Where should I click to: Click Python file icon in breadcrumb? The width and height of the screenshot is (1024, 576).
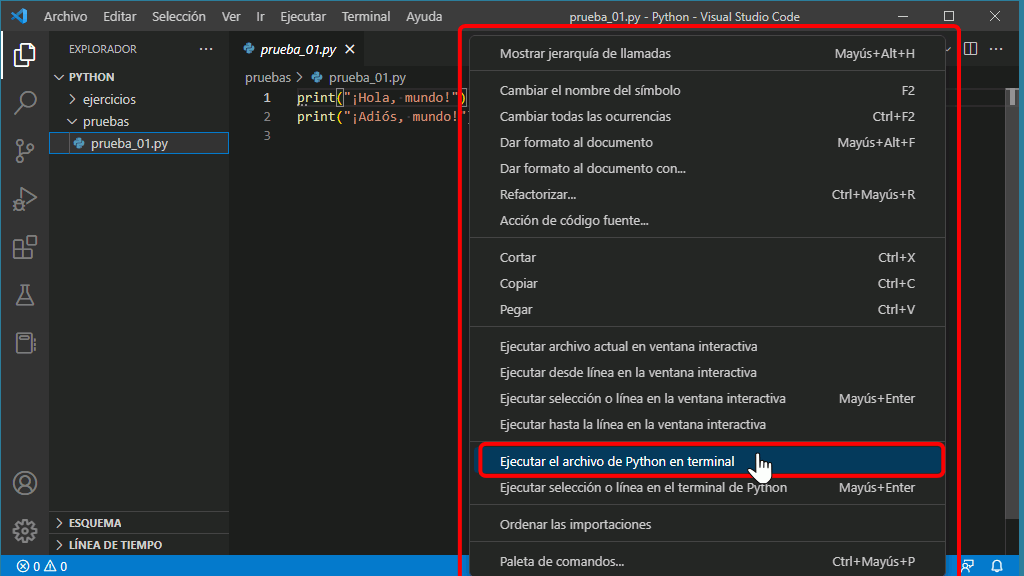[x=317, y=78]
